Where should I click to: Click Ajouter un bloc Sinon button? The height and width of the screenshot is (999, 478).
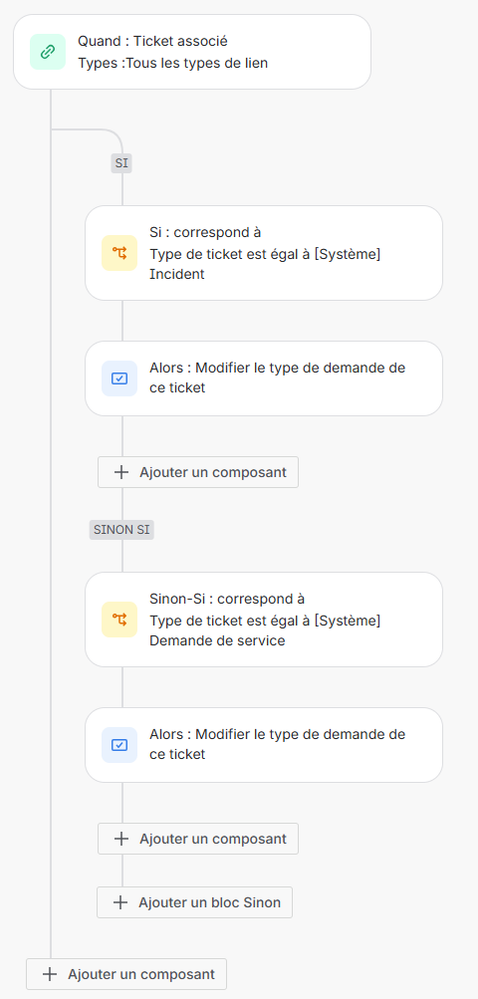coord(194,902)
